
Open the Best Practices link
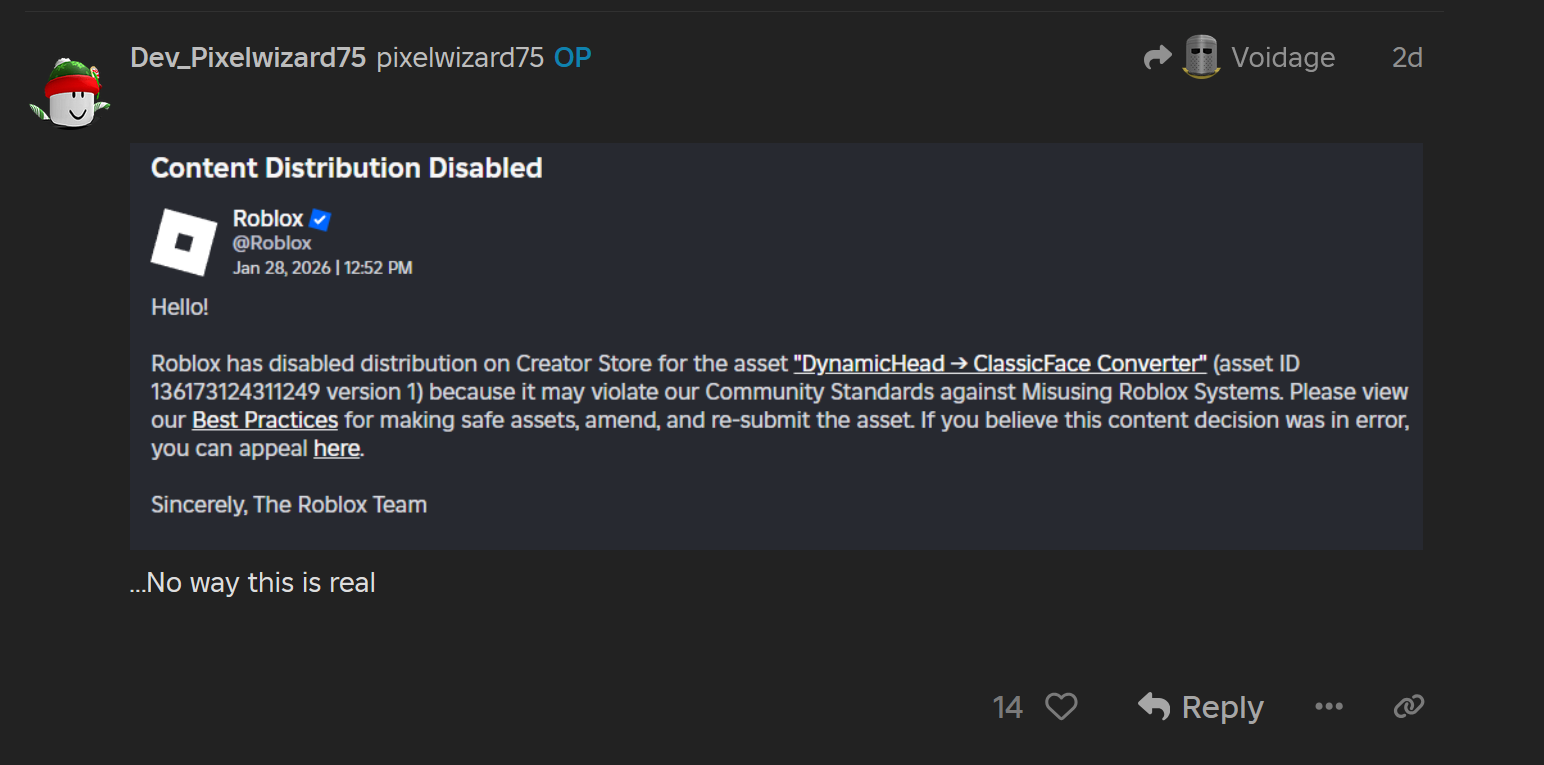click(265, 420)
